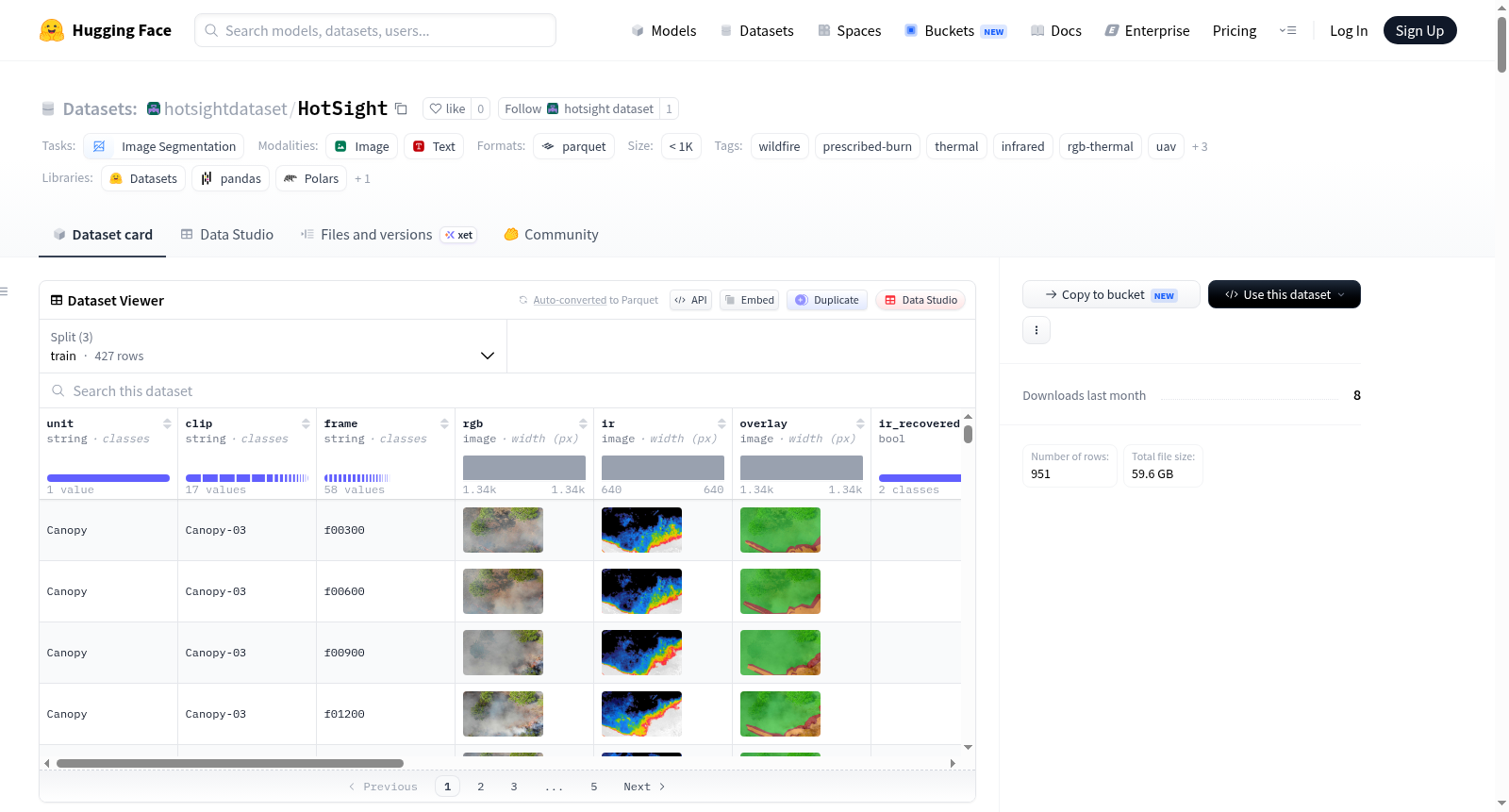This screenshot has width=1509, height=812.
Task: Follow hotsight dataset
Action: pos(579,108)
